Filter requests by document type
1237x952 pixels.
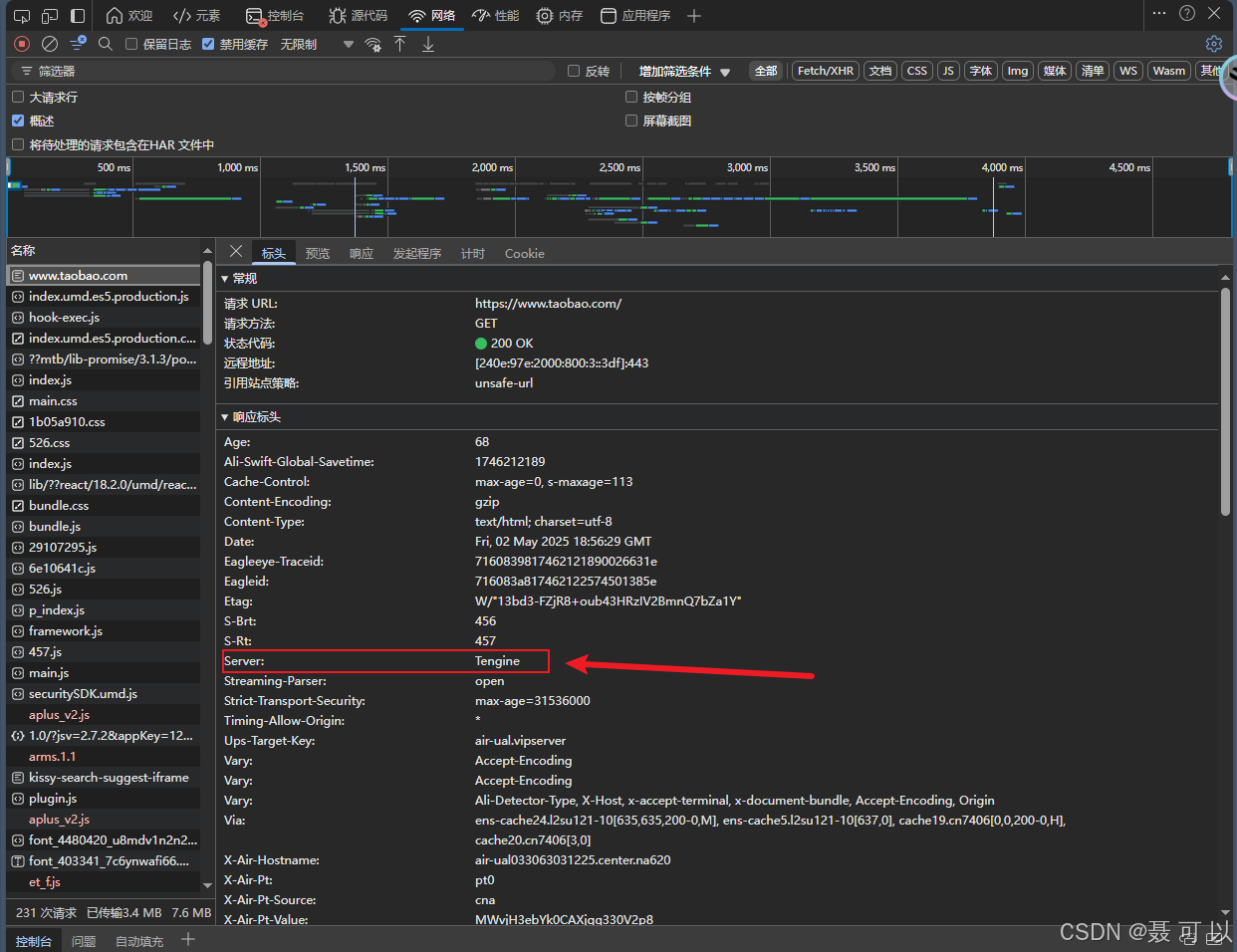pyautogui.click(x=880, y=71)
